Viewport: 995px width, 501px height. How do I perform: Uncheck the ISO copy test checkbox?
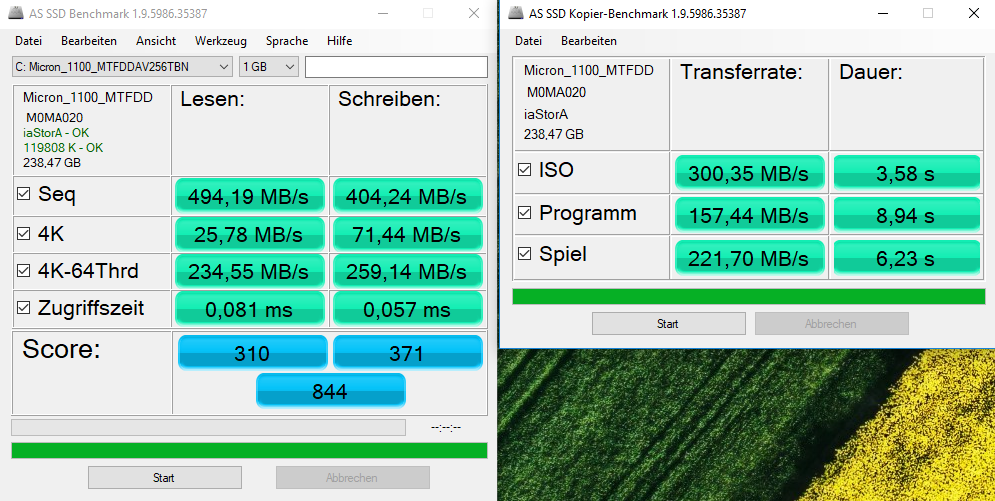[x=524, y=171]
